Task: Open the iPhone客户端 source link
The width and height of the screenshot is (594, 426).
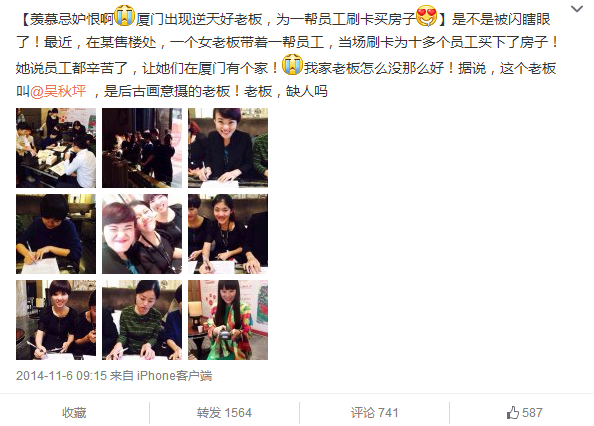Action: [174, 376]
